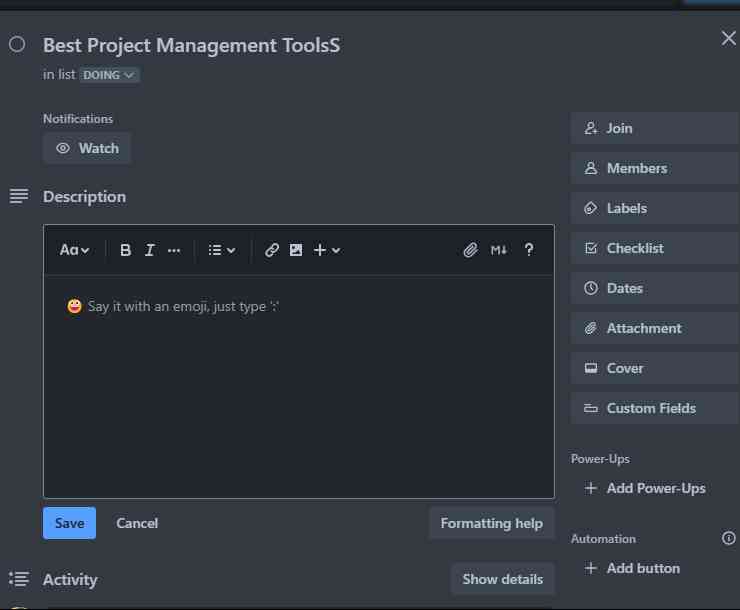Image resolution: width=740 pixels, height=610 pixels.
Task: Click the Notifications label
Action: pyautogui.click(x=78, y=119)
